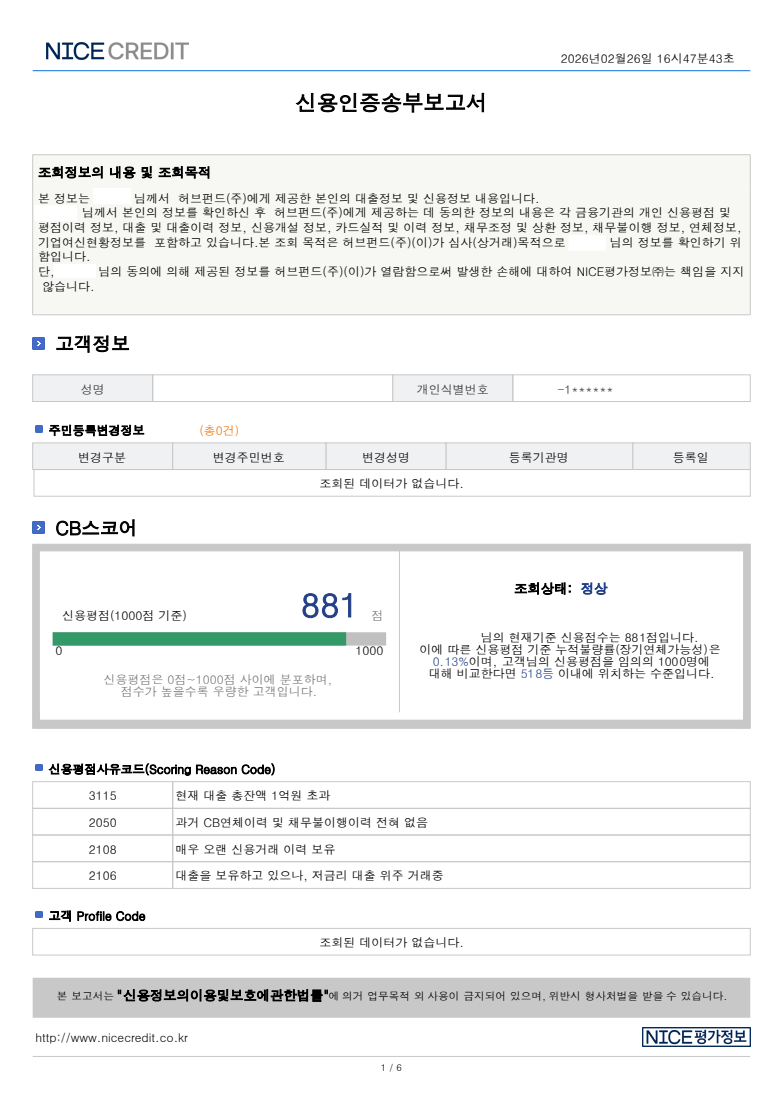Click the 정상 status text
Viewport: 781px width, 1103px height.
pos(594,589)
